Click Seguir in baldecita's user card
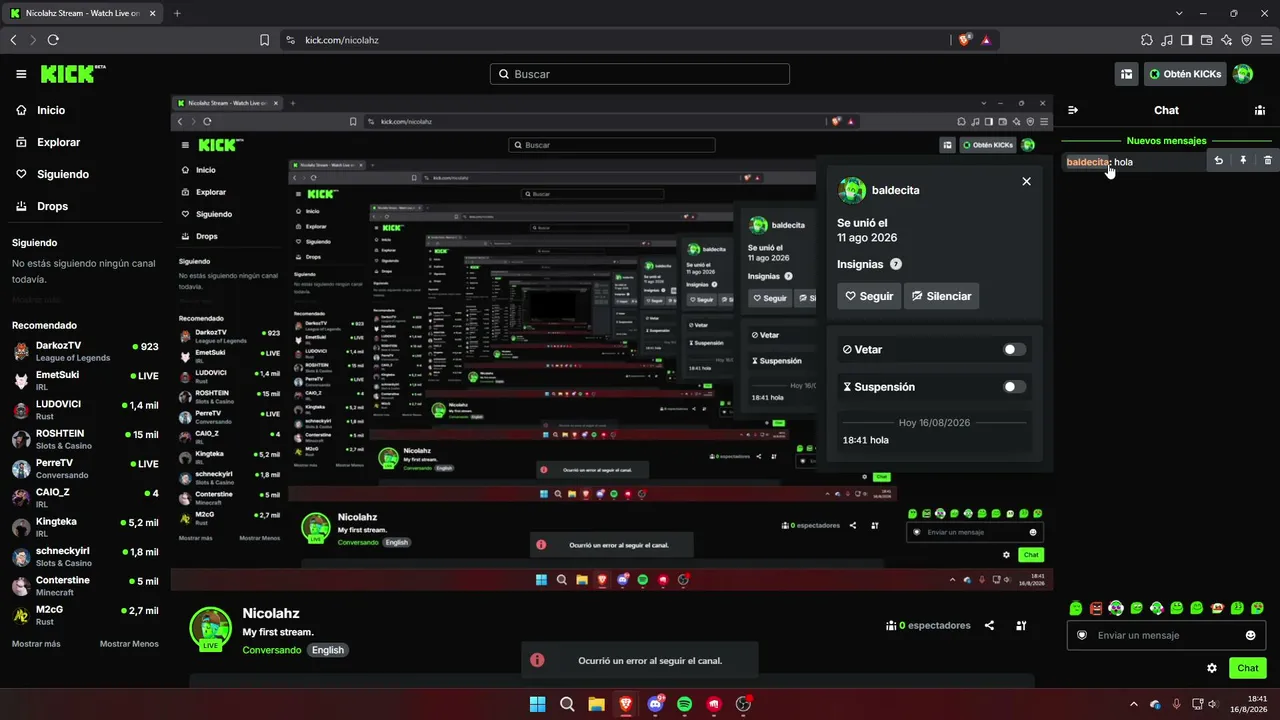This screenshot has width=1280, height=720. coord(869,296)
